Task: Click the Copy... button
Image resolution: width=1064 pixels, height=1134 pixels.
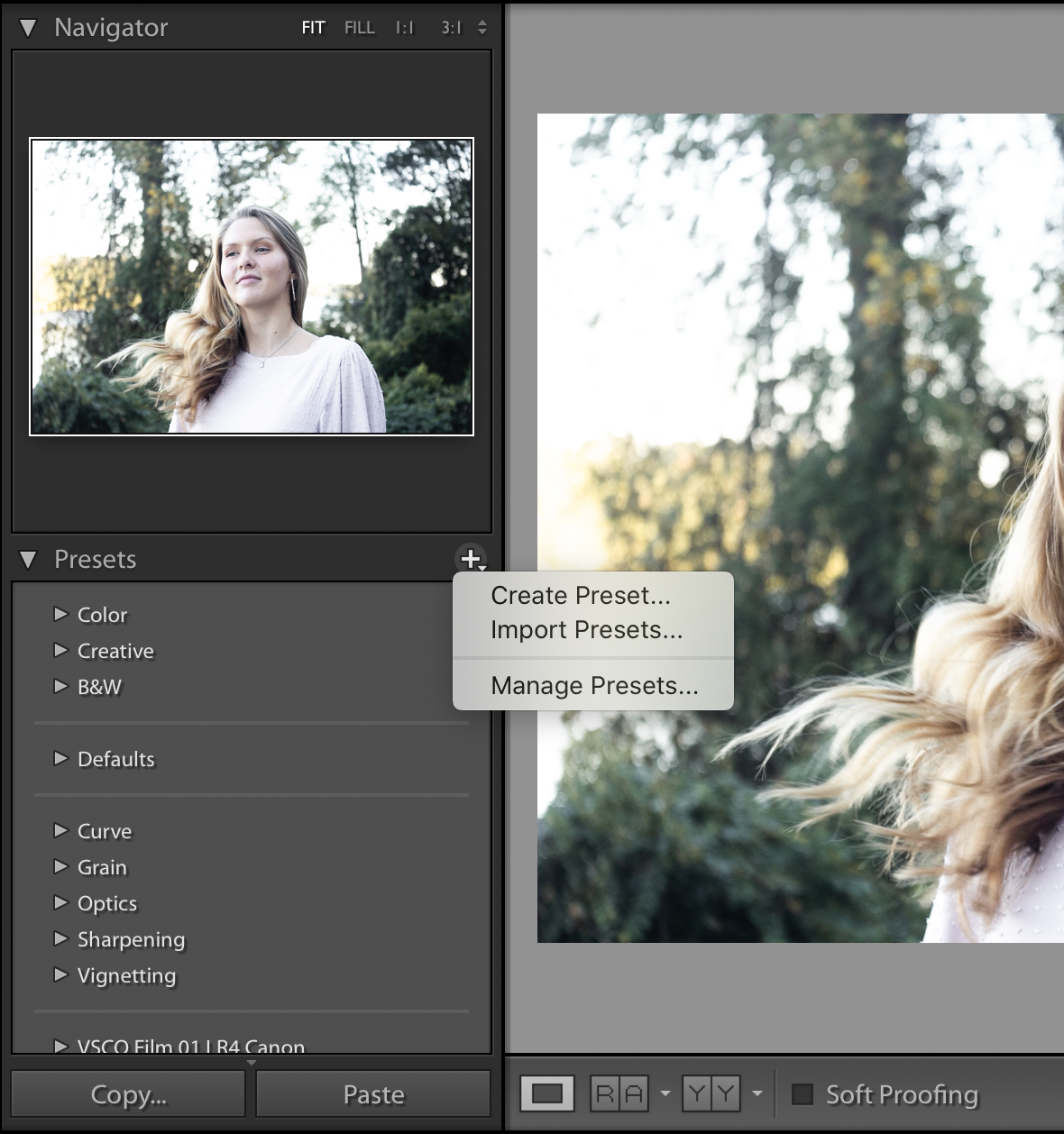Action: [128, 1094]
